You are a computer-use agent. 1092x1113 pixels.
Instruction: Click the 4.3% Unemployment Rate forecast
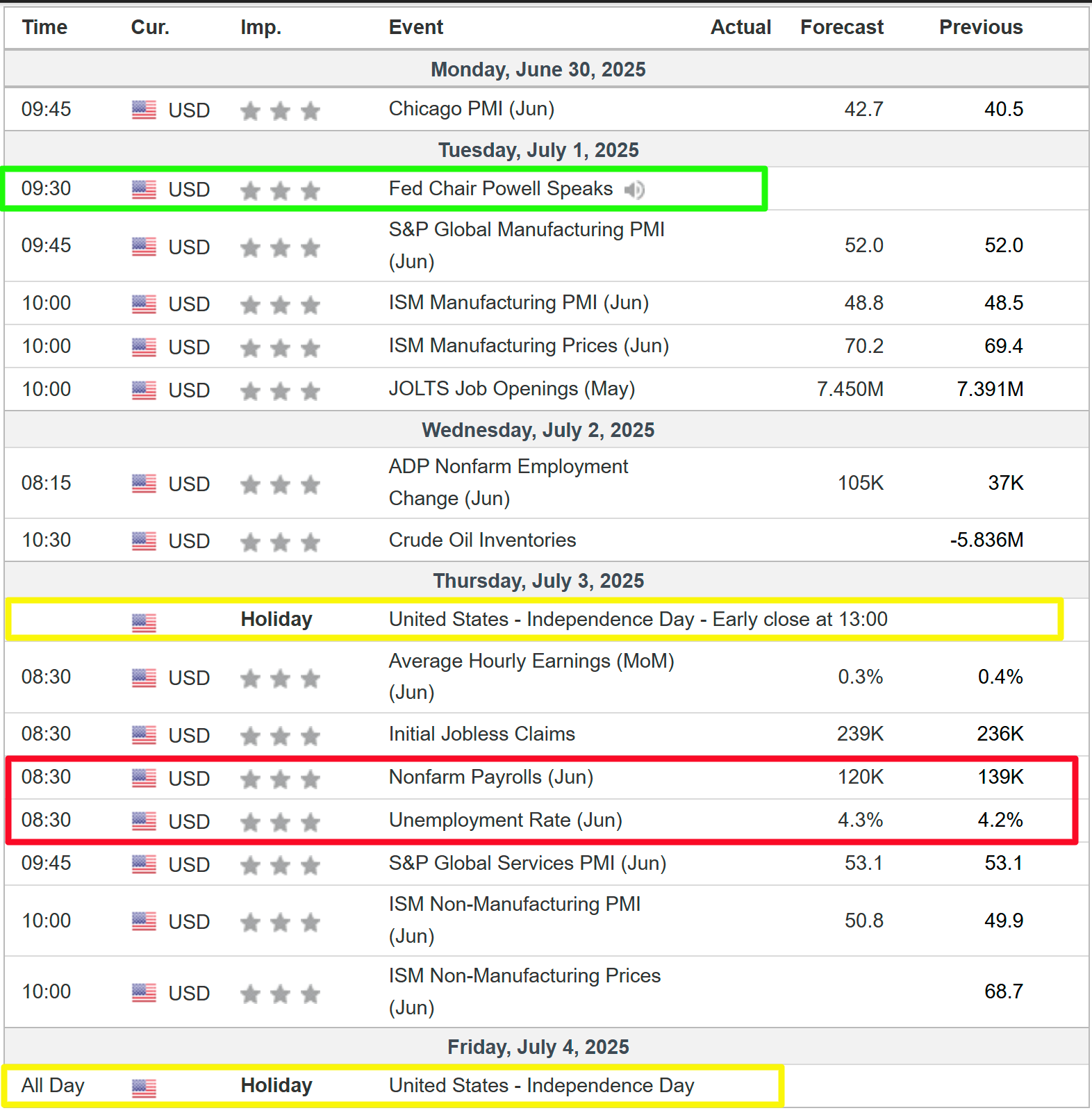click(x=860, y=820)
